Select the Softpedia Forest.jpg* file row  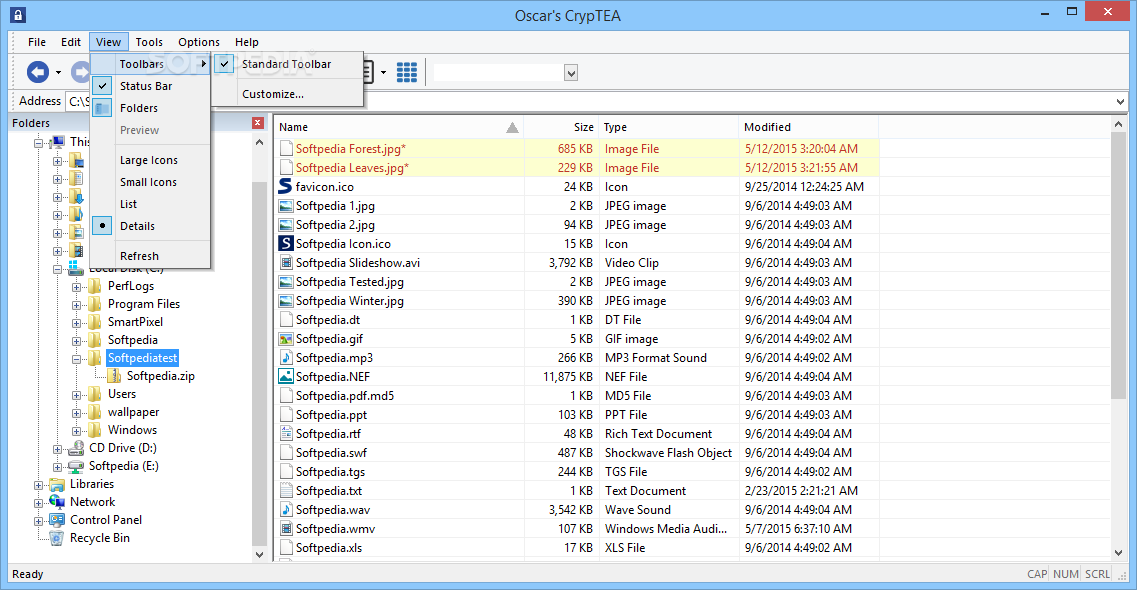click(578, 149)
